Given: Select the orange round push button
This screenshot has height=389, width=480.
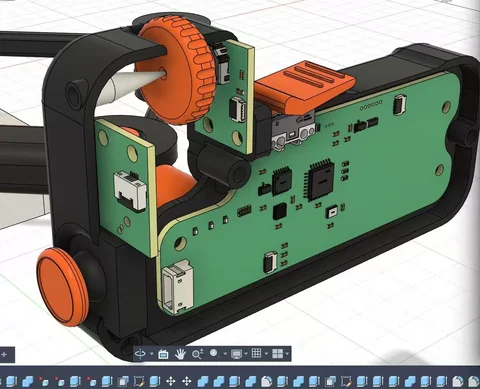Looking at the screenshot, I should [62, 287].
